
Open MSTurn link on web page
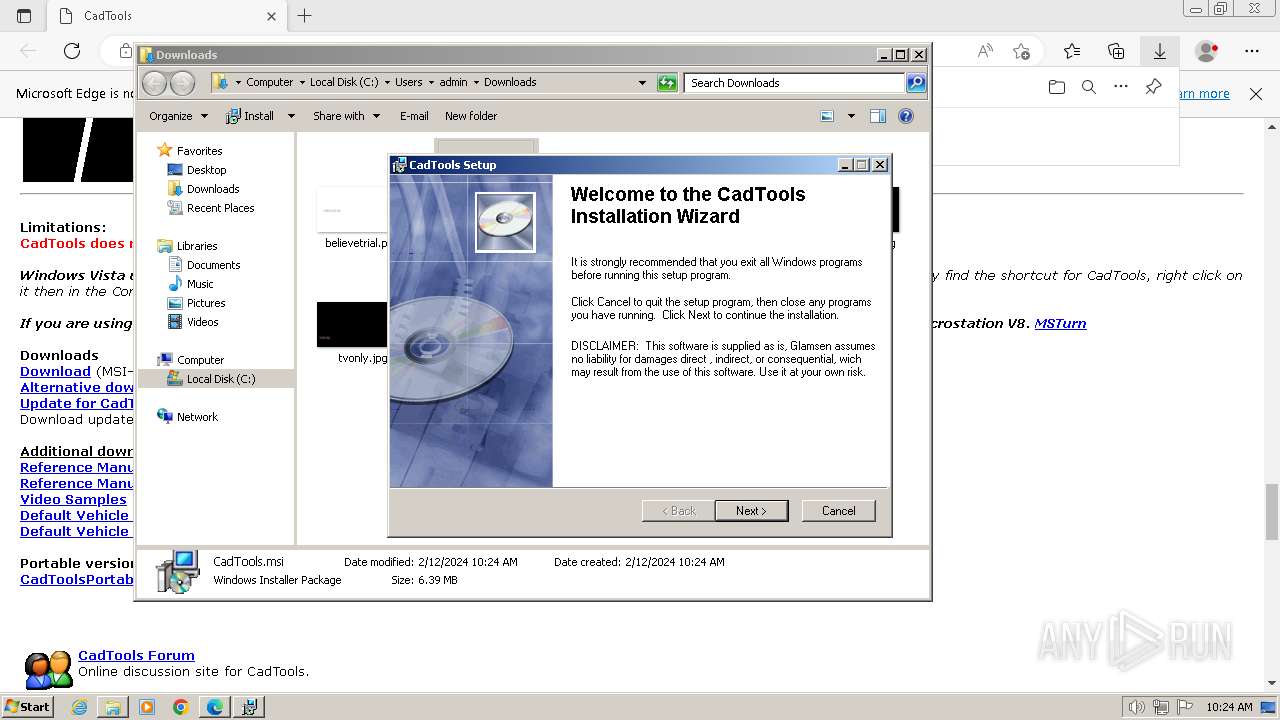coord(1060,323)
